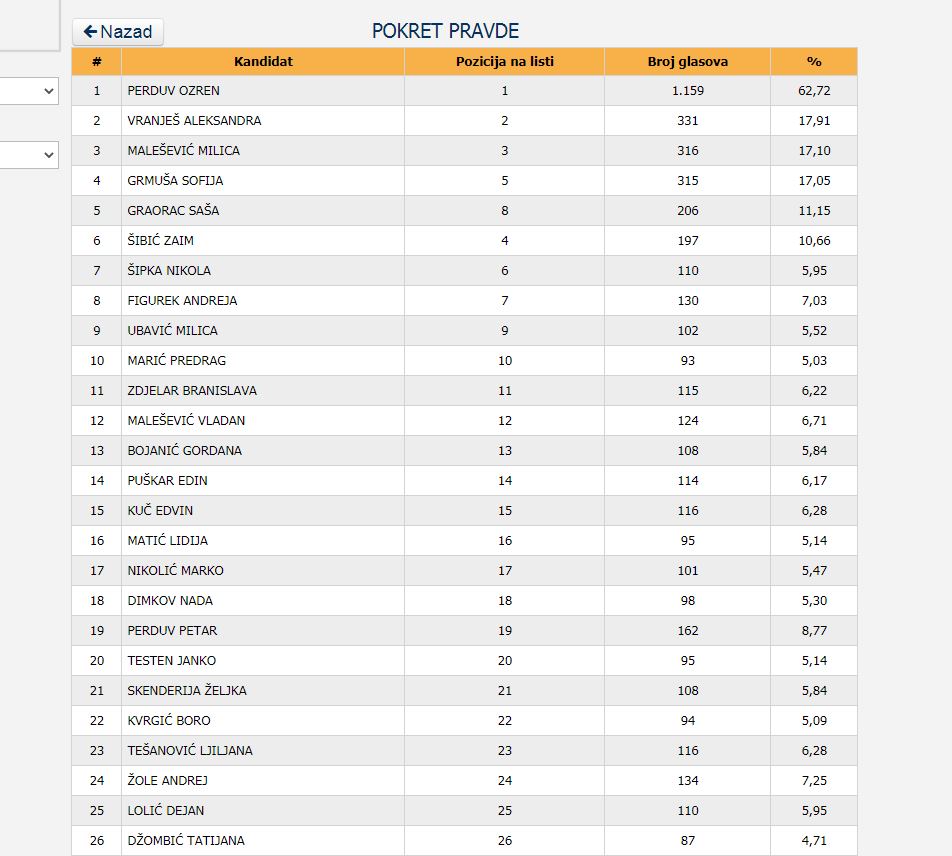Select the % column header
This screenshot has width=952, height=856.
[813, 62]
